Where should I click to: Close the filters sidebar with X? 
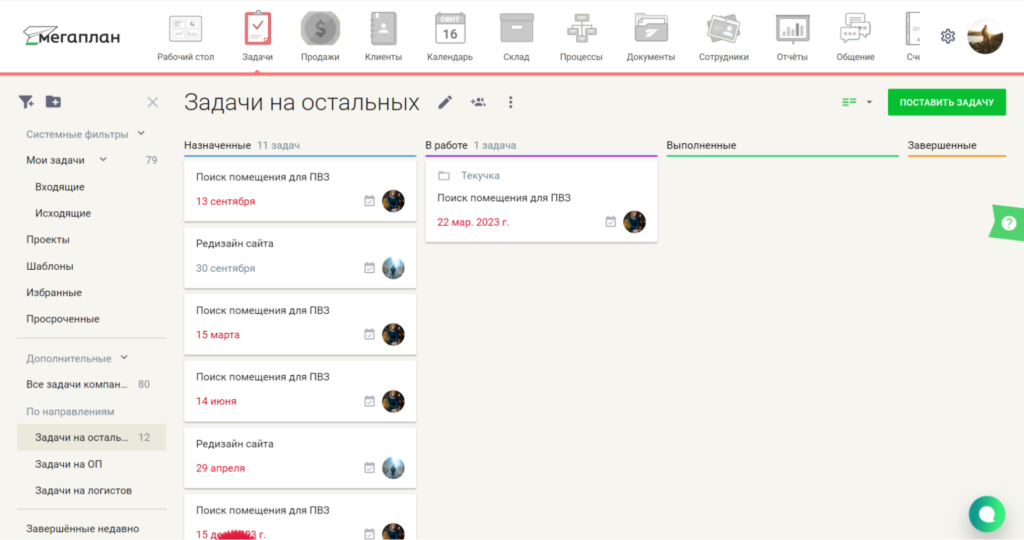[x=152, y=103]
